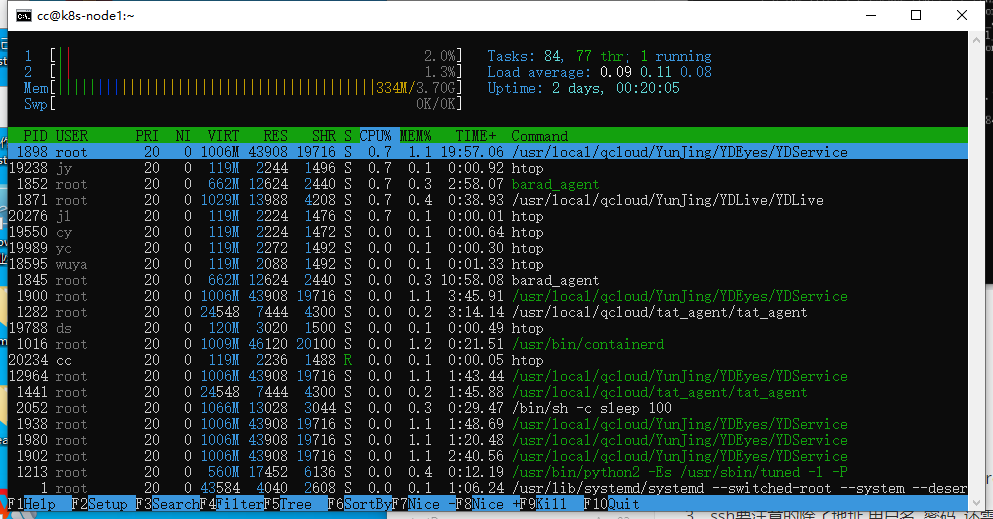Select process 1902 YDService row
The image size is (993, 519).
(x=488, y=456)
